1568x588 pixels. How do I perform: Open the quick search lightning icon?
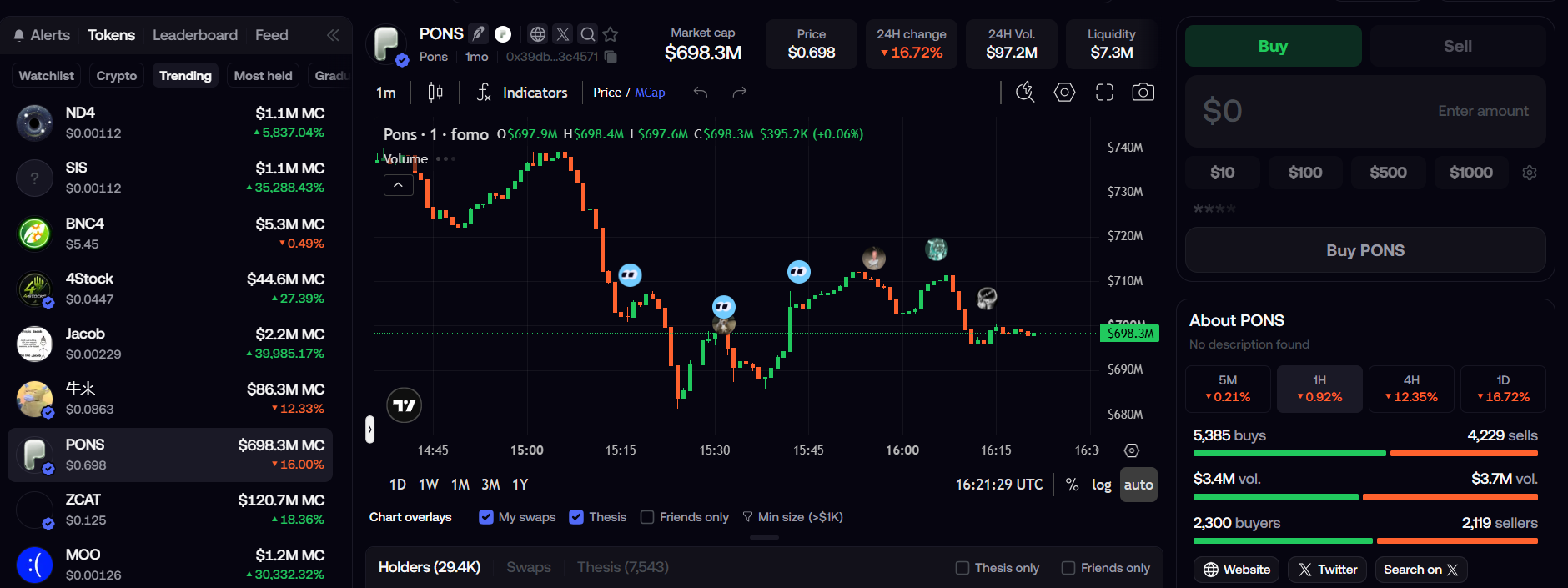pyautogui.click(x=1025, y=93)
